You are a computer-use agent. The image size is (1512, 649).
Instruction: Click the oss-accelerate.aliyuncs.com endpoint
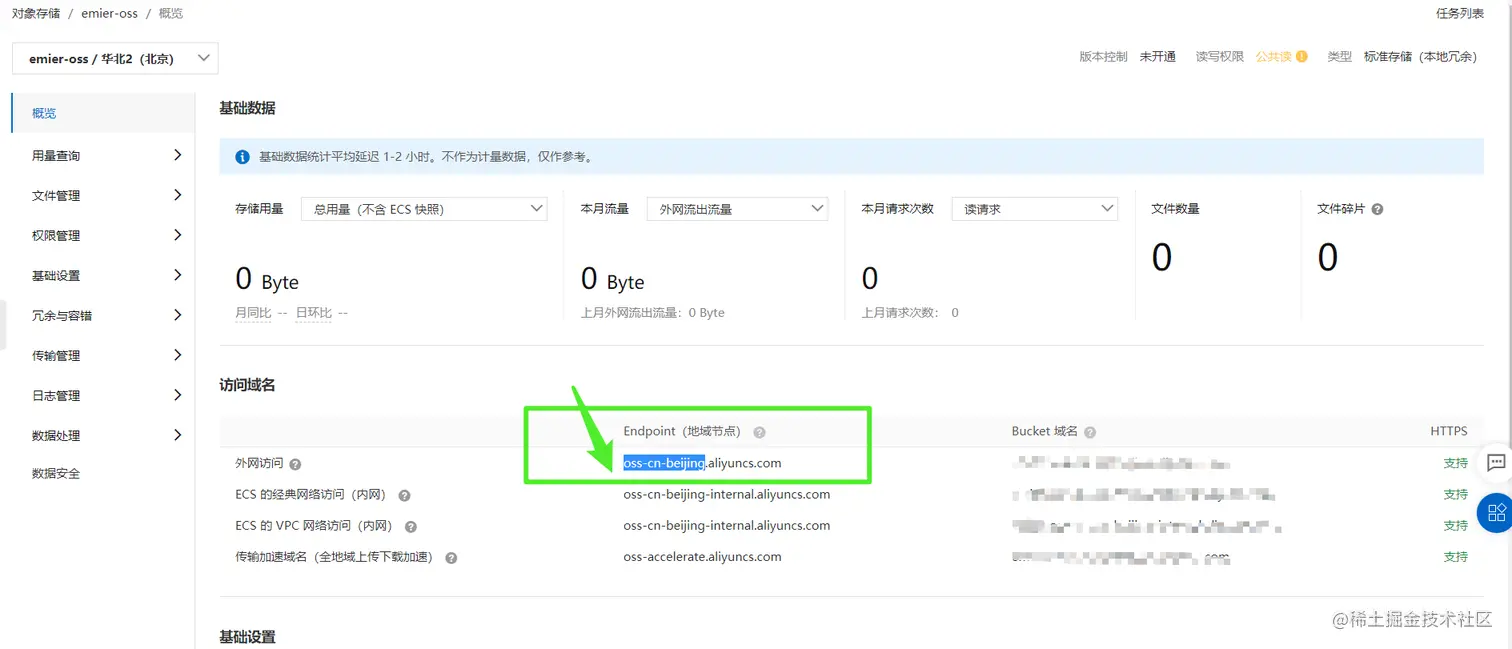click(x=702, y=557)
